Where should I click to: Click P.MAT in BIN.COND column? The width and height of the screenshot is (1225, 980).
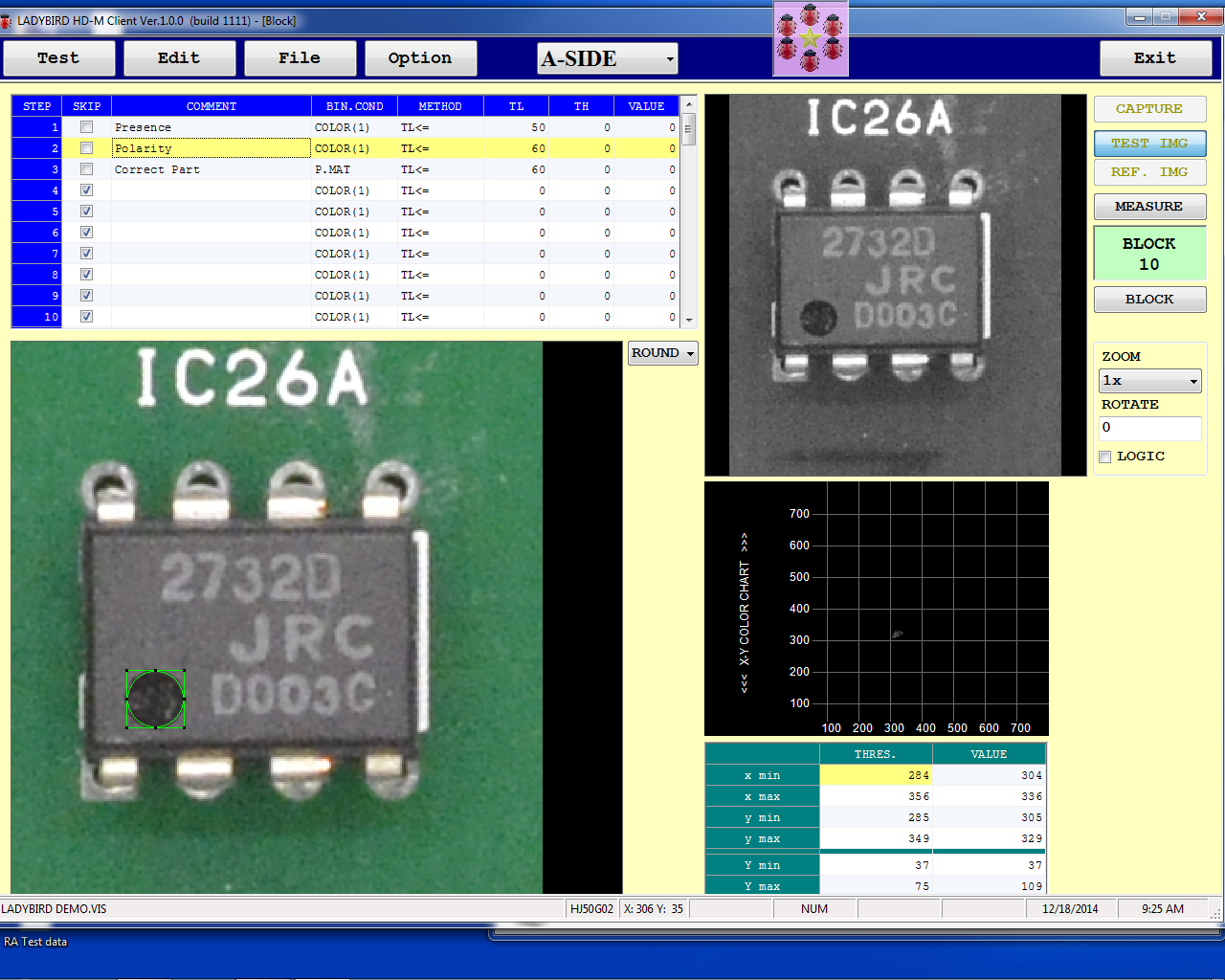coord(354,169)
